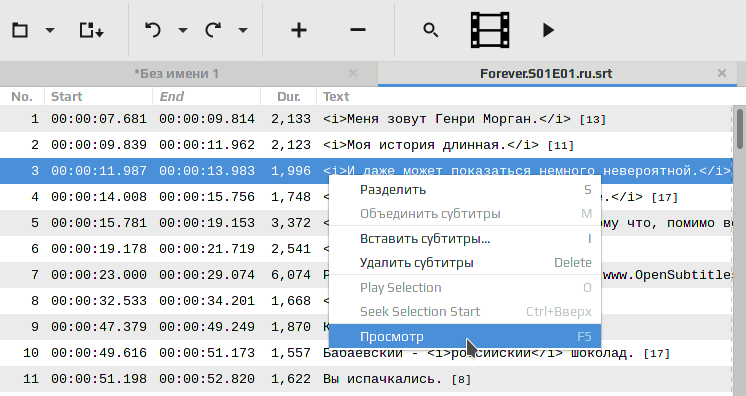Select the text 'Меня зовут Генри Морган'
The image size is (746, 396).
438,119
